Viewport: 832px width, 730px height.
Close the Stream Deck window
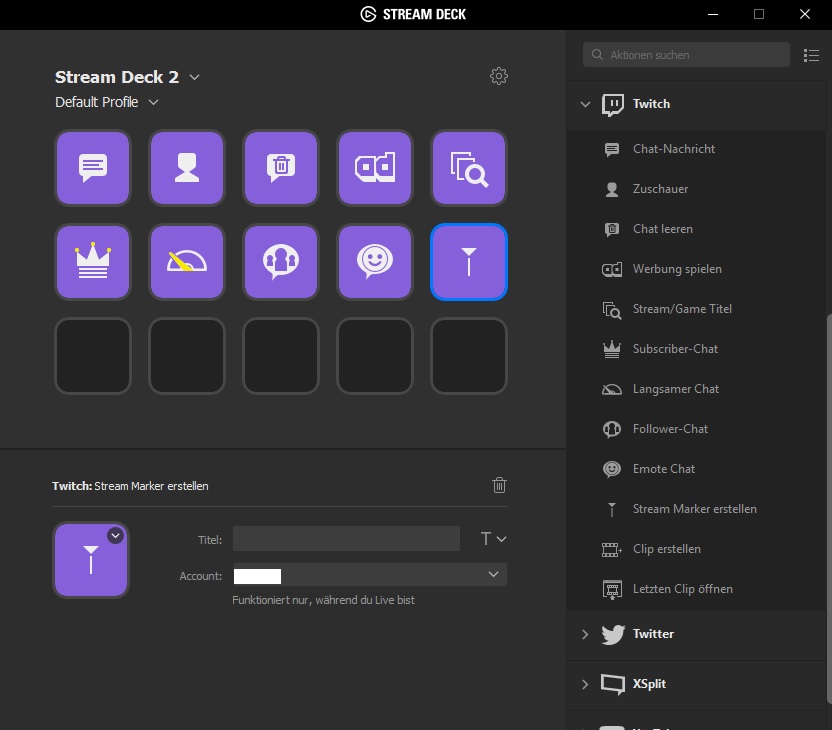(x=805, y=14)
